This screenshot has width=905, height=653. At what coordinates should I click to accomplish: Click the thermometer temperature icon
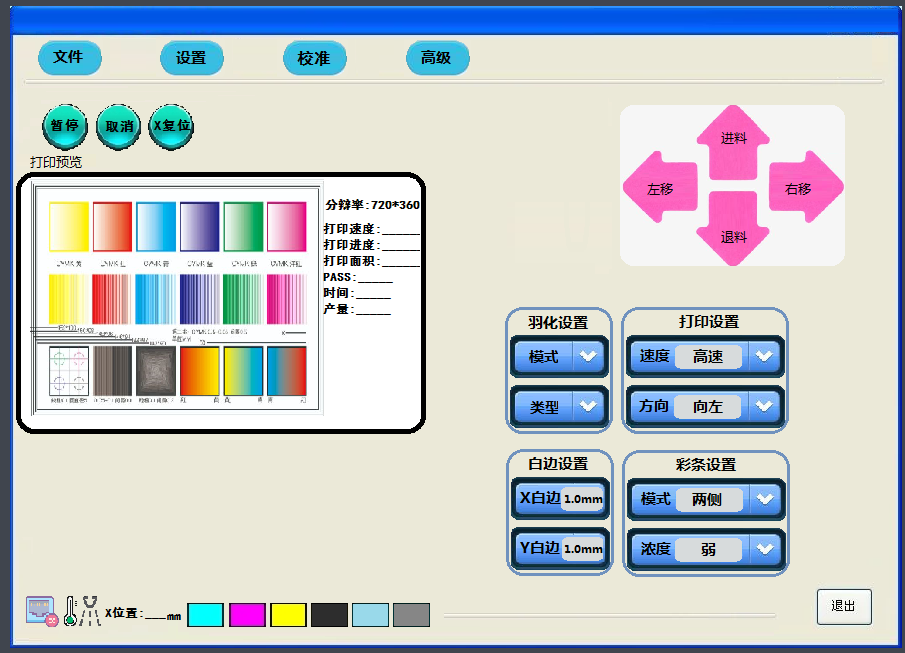70,611
